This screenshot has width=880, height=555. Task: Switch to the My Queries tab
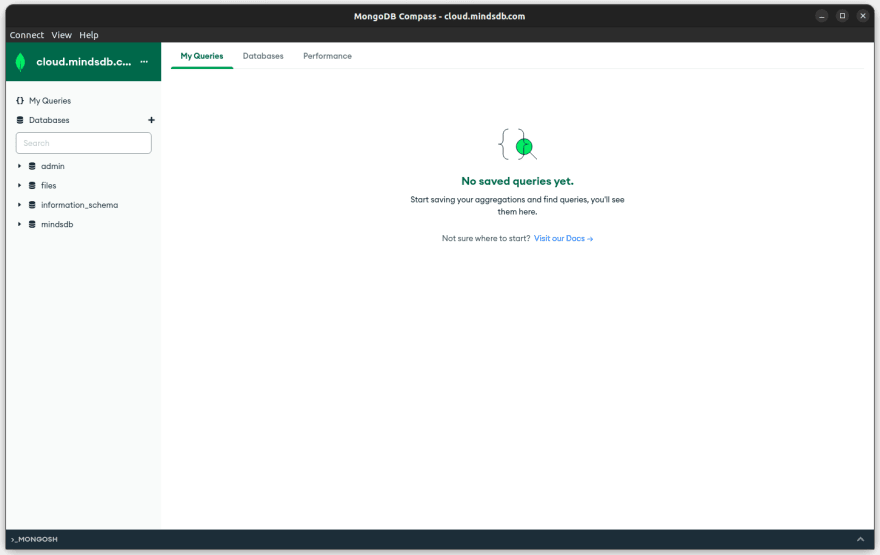coord(201,56)
